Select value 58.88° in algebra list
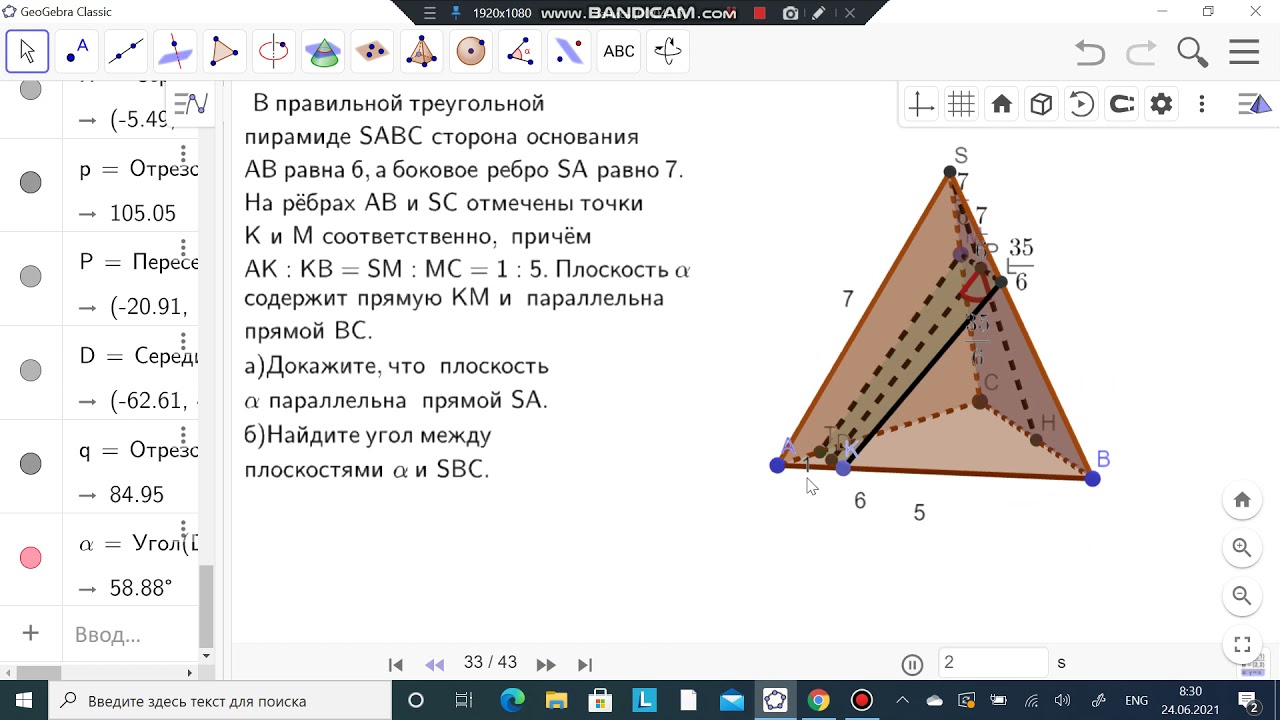The image size is (1280, 720). (141, 588)
